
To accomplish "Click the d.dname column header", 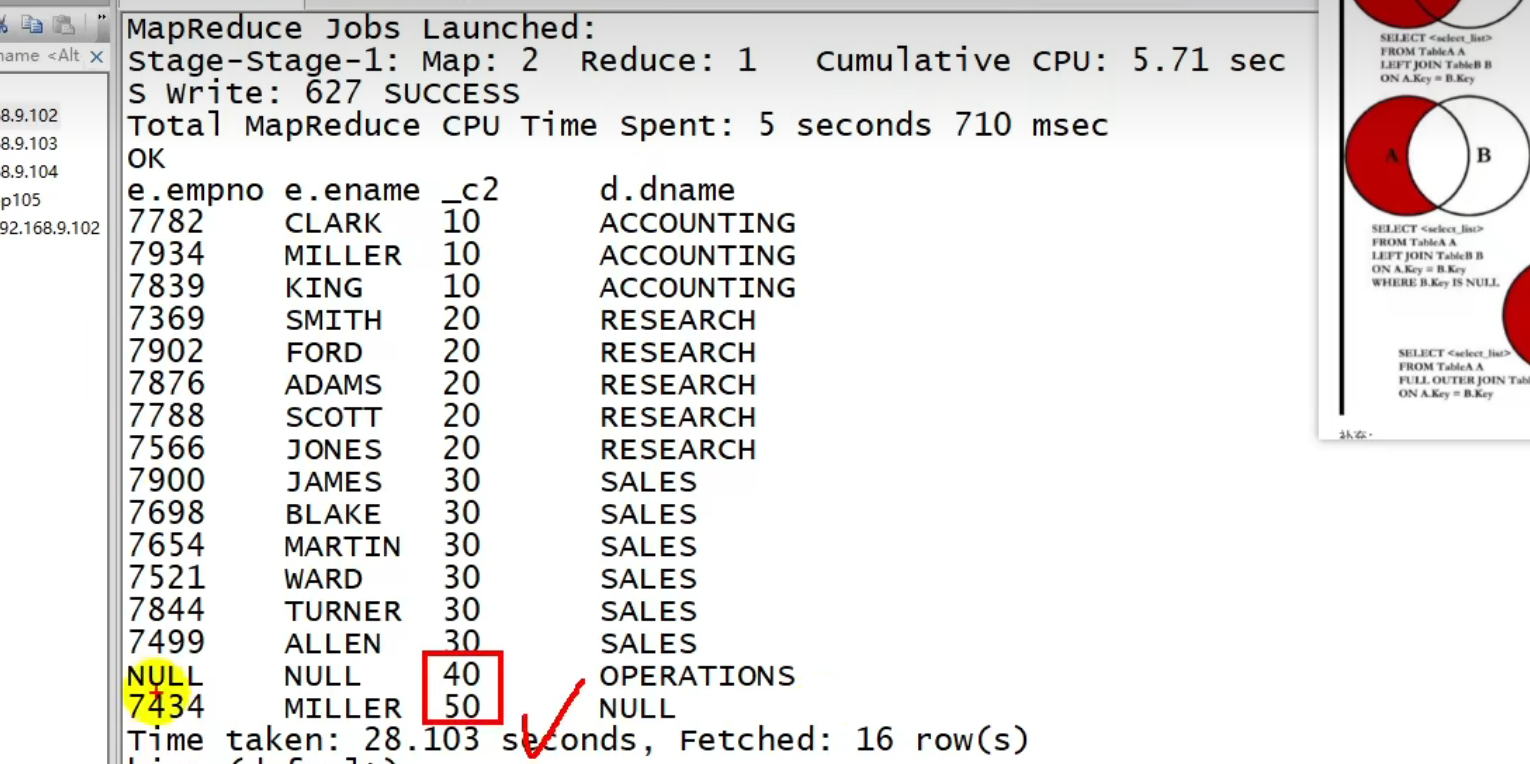I will click(667, 190).
